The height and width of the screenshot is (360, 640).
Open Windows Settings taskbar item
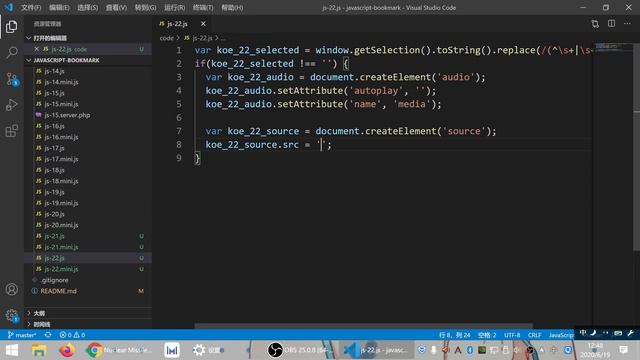click(x=209, y=350)
